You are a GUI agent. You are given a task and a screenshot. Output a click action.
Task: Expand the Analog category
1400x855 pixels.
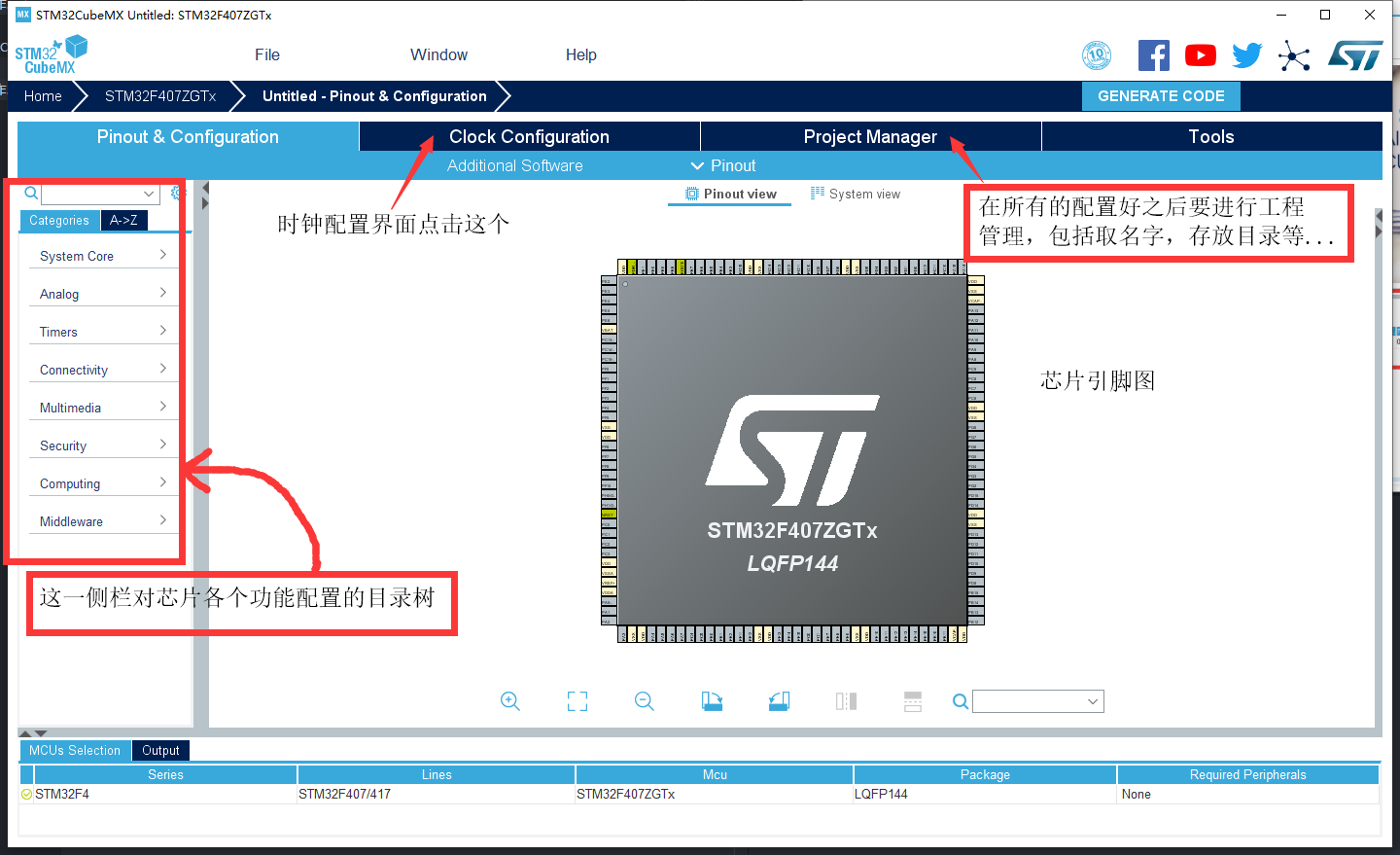(103, 294)
